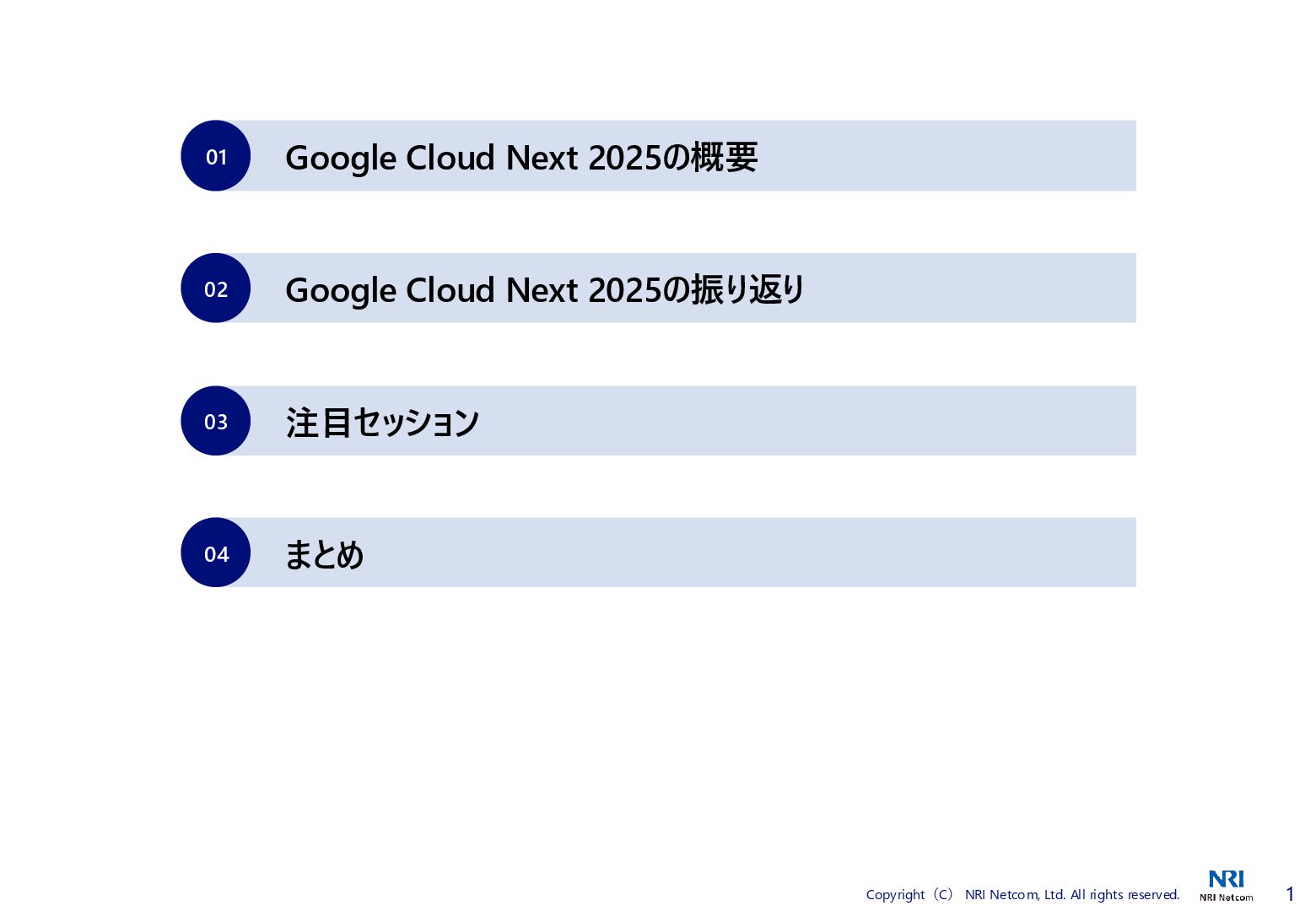Select the 02 circle badge
This screenshot has height=911, width=1316.
point(216,288)
